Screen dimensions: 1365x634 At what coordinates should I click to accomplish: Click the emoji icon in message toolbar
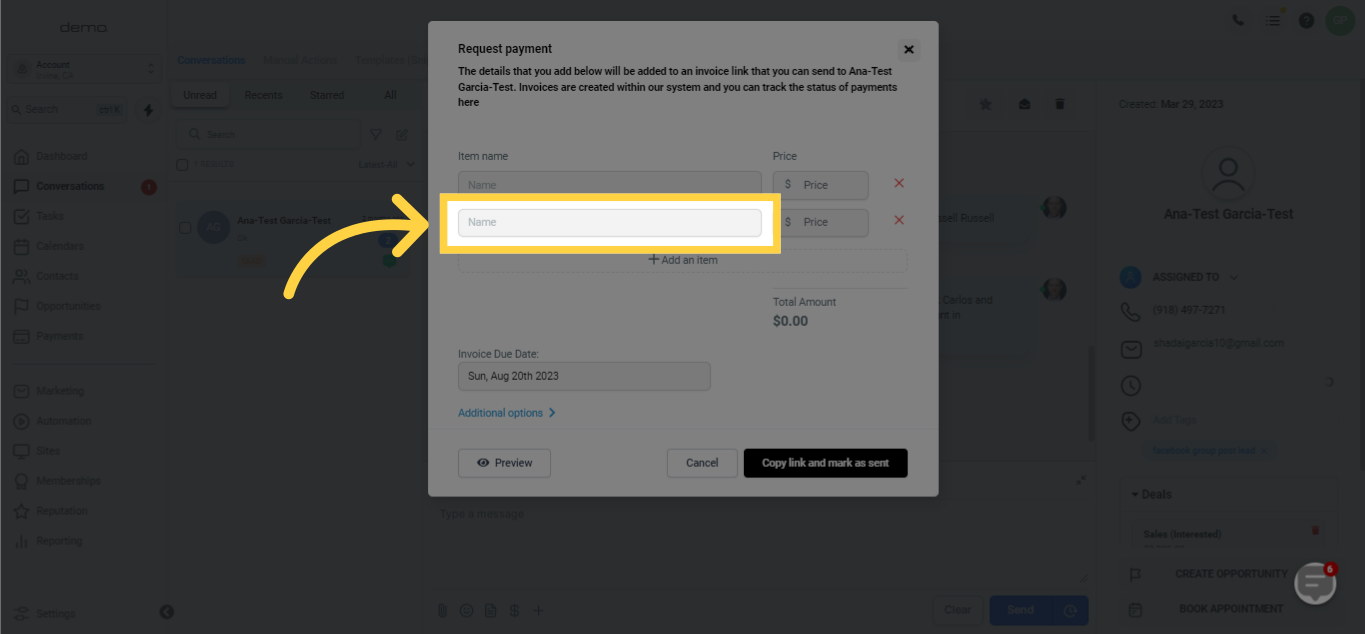tap(466, 610)
